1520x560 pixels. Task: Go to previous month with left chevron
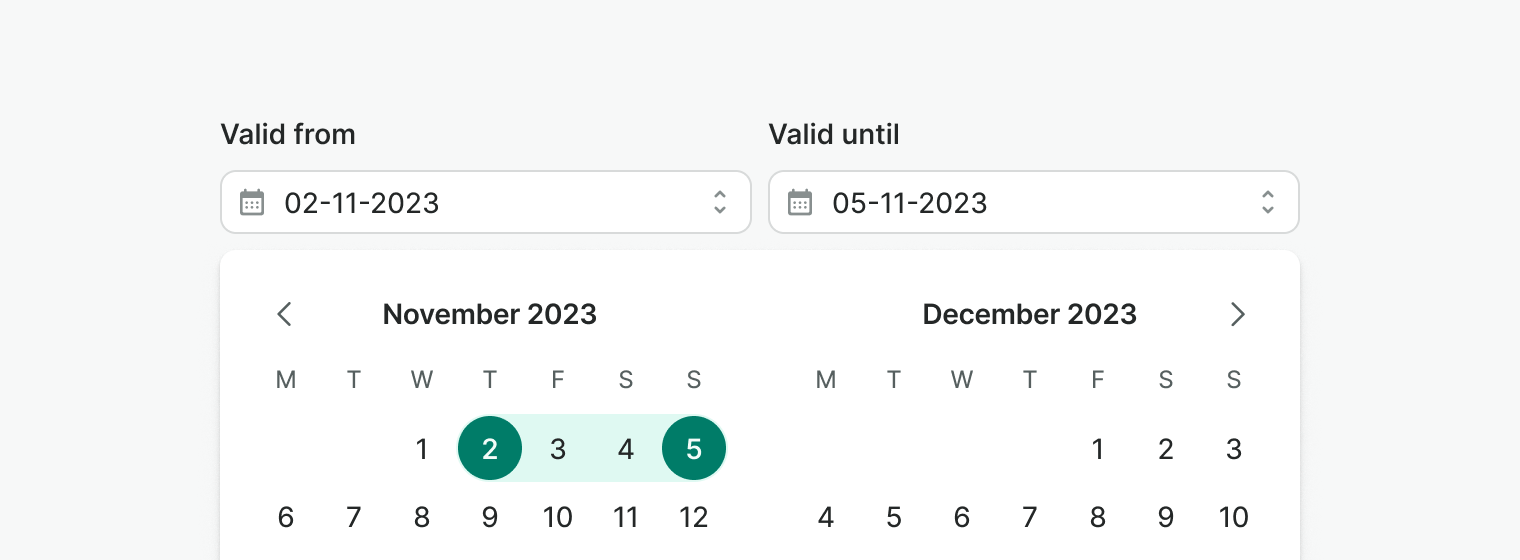pyautogui.click(x=285, y=314)
